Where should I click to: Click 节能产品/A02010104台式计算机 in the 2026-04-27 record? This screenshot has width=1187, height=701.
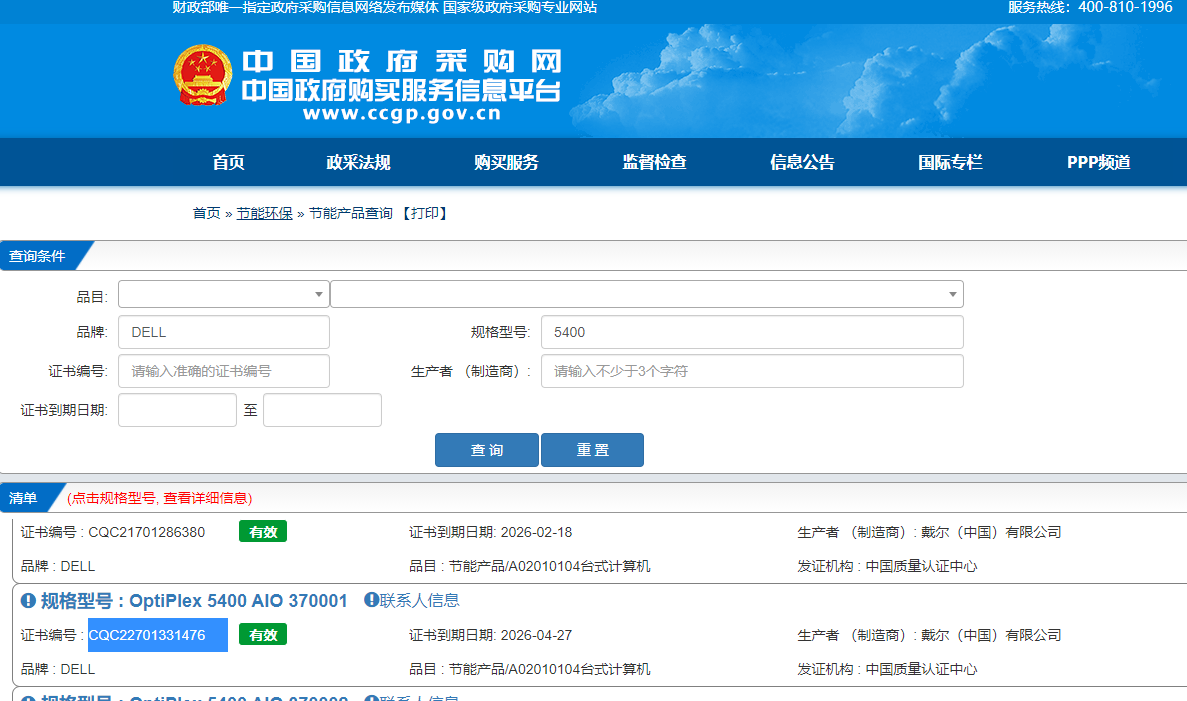tap(550, 669)
